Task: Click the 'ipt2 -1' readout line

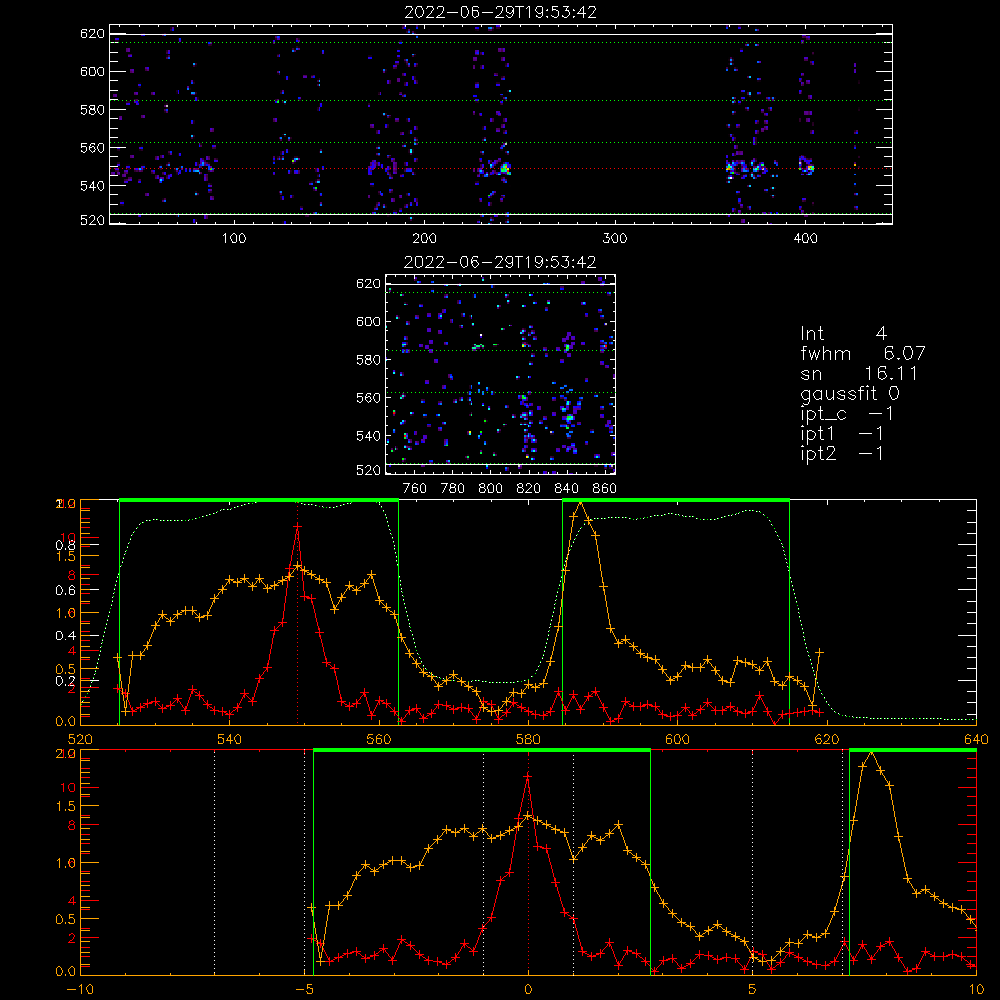Action: point(842,453)
